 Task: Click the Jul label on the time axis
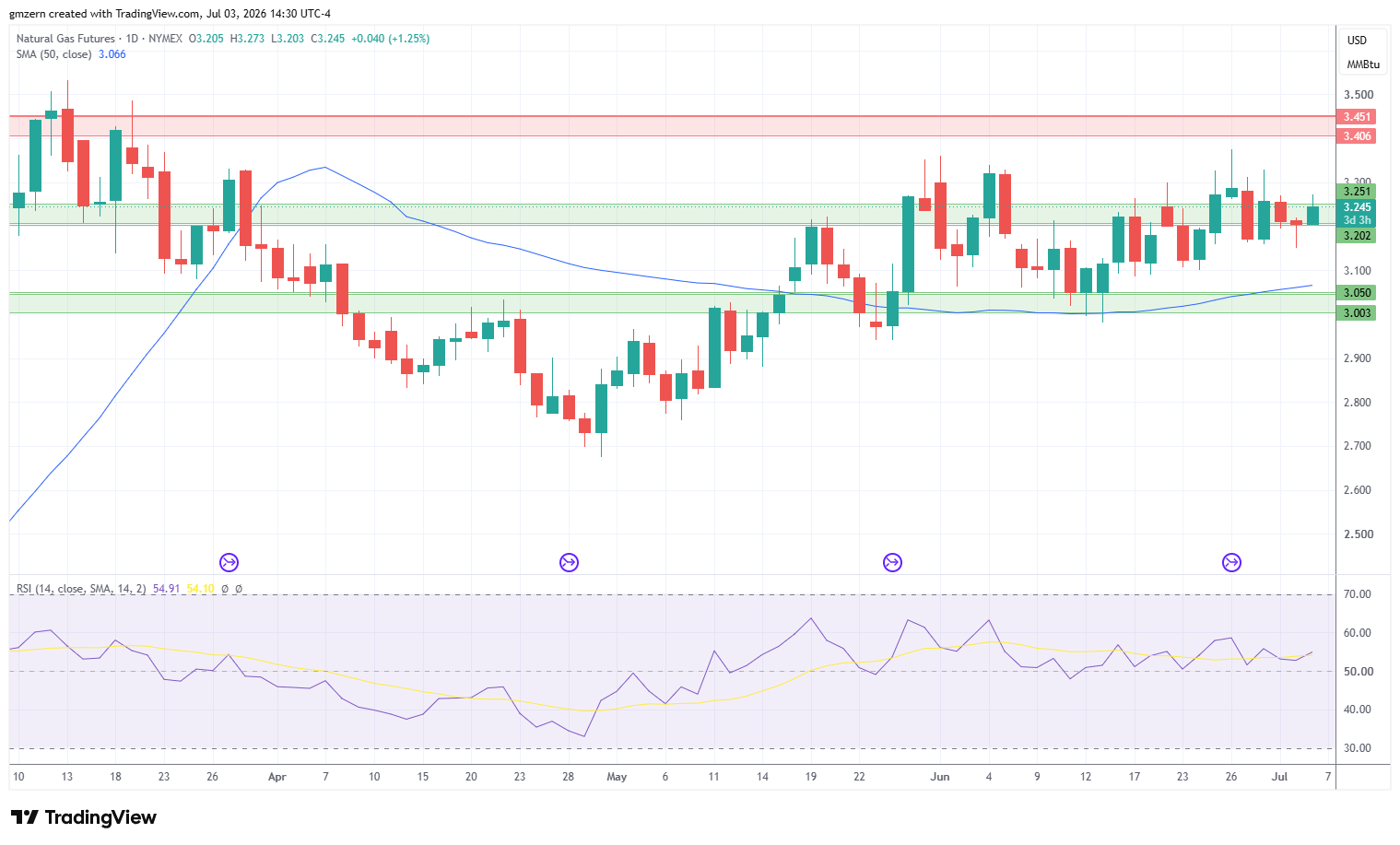pos(1279,777)
